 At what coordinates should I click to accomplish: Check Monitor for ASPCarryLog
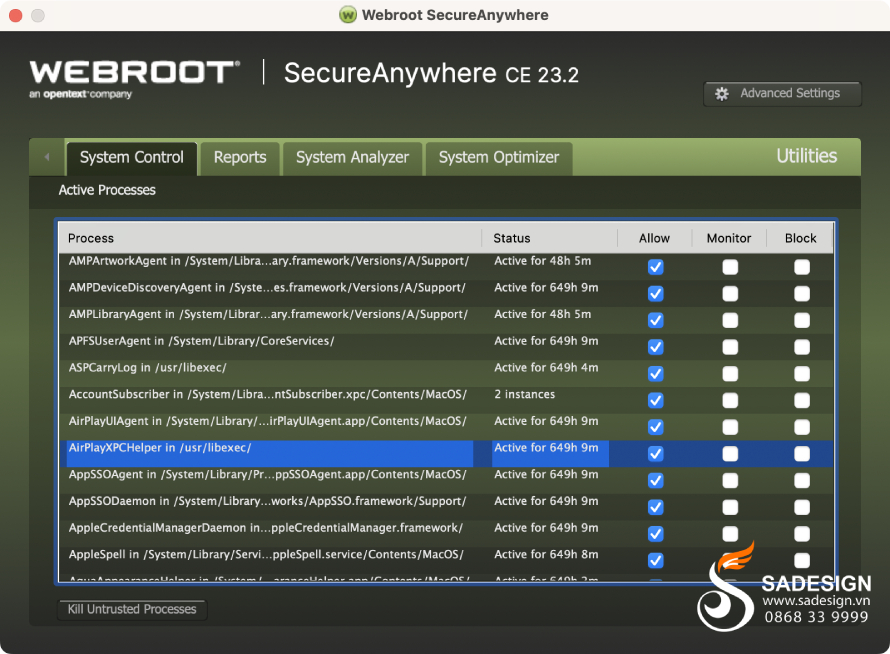coord(730,374)
